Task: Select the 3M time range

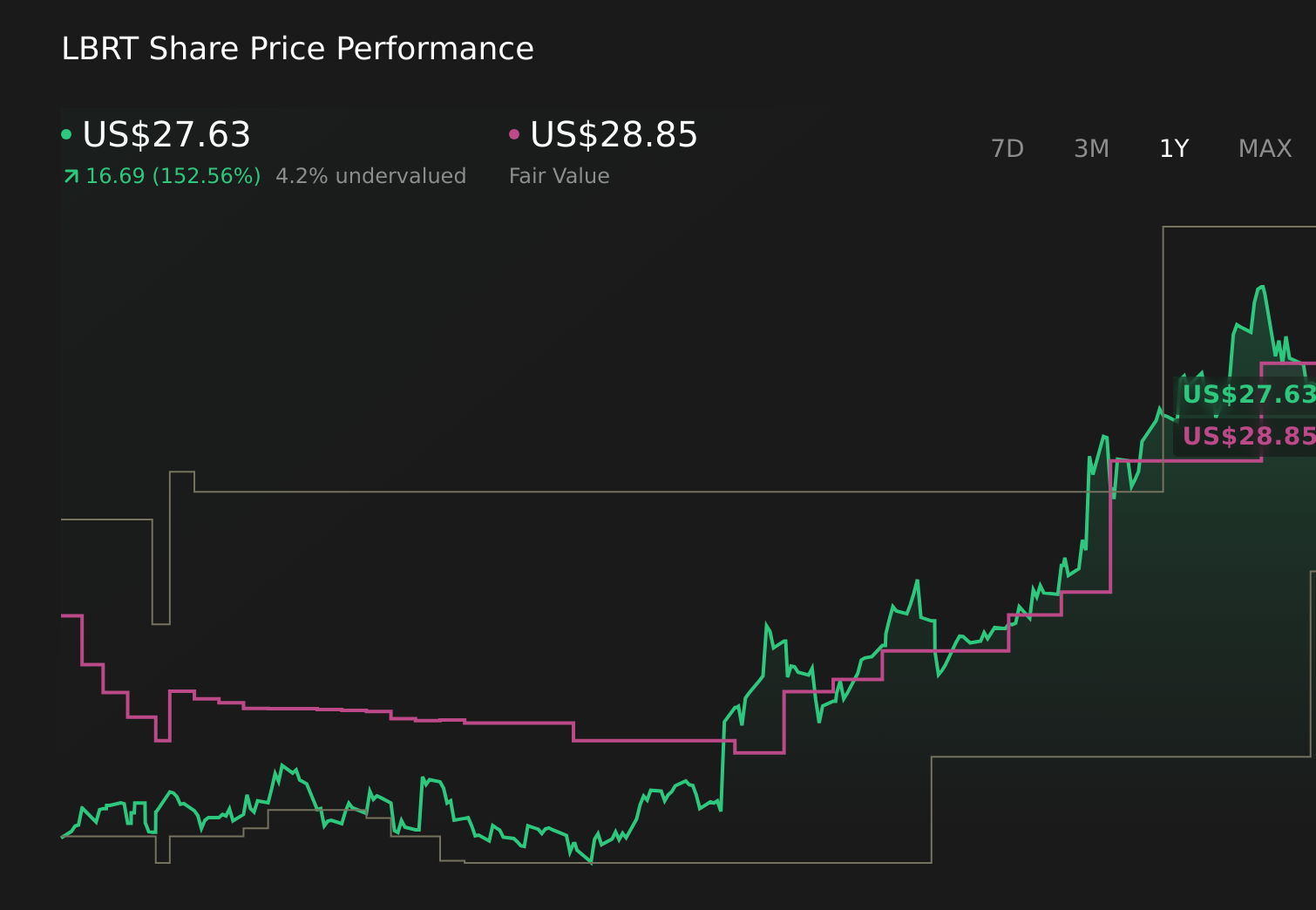Action: point(1090,148)
